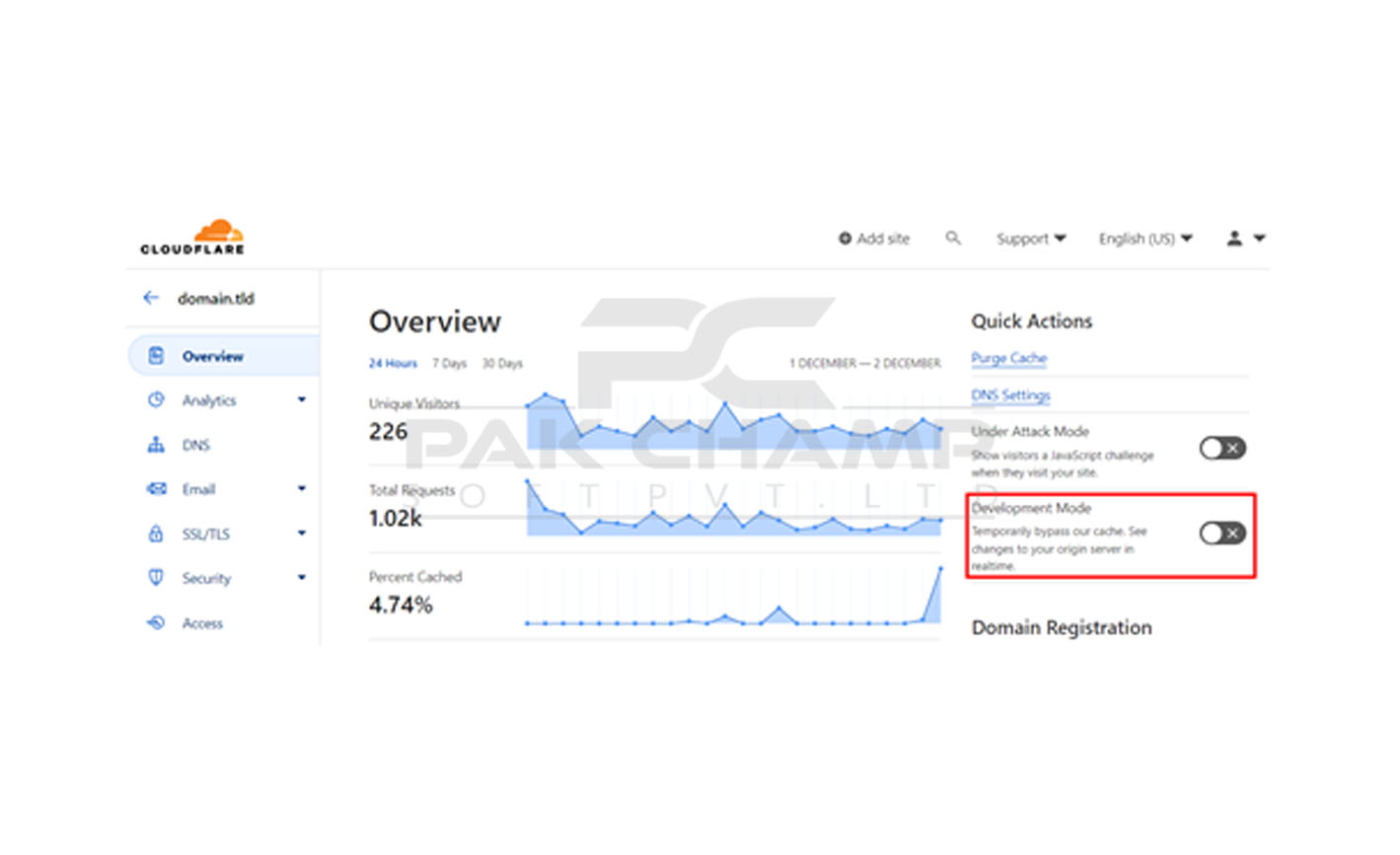The width and height of the screenshot is (1400, 855).
Task: Click the Security shield icon
Action: (156, 577)
